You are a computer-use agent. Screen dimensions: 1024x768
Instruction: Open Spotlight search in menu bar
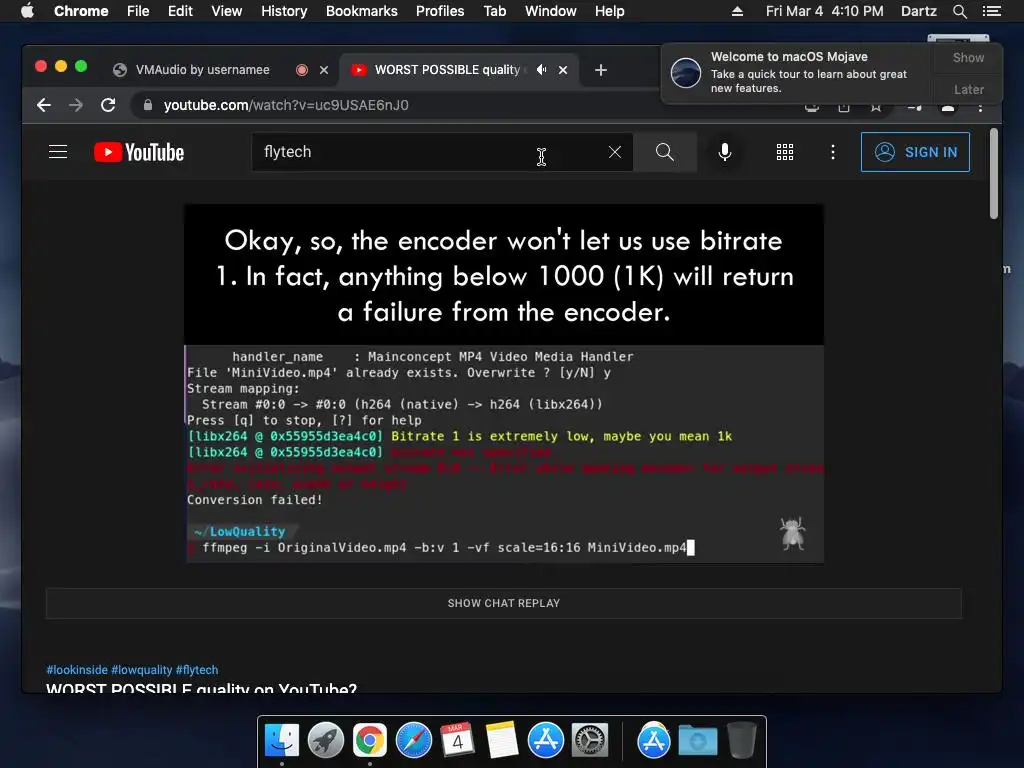coord(960,11)
